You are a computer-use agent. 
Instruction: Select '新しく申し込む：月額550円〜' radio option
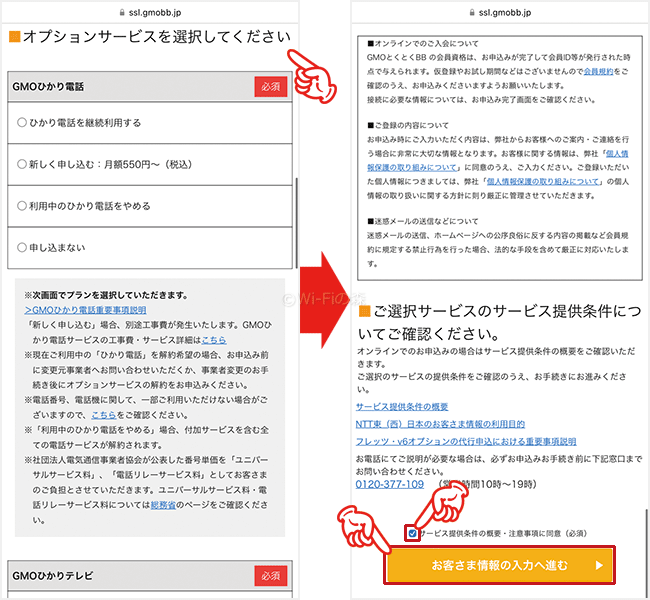coord(22,164)
